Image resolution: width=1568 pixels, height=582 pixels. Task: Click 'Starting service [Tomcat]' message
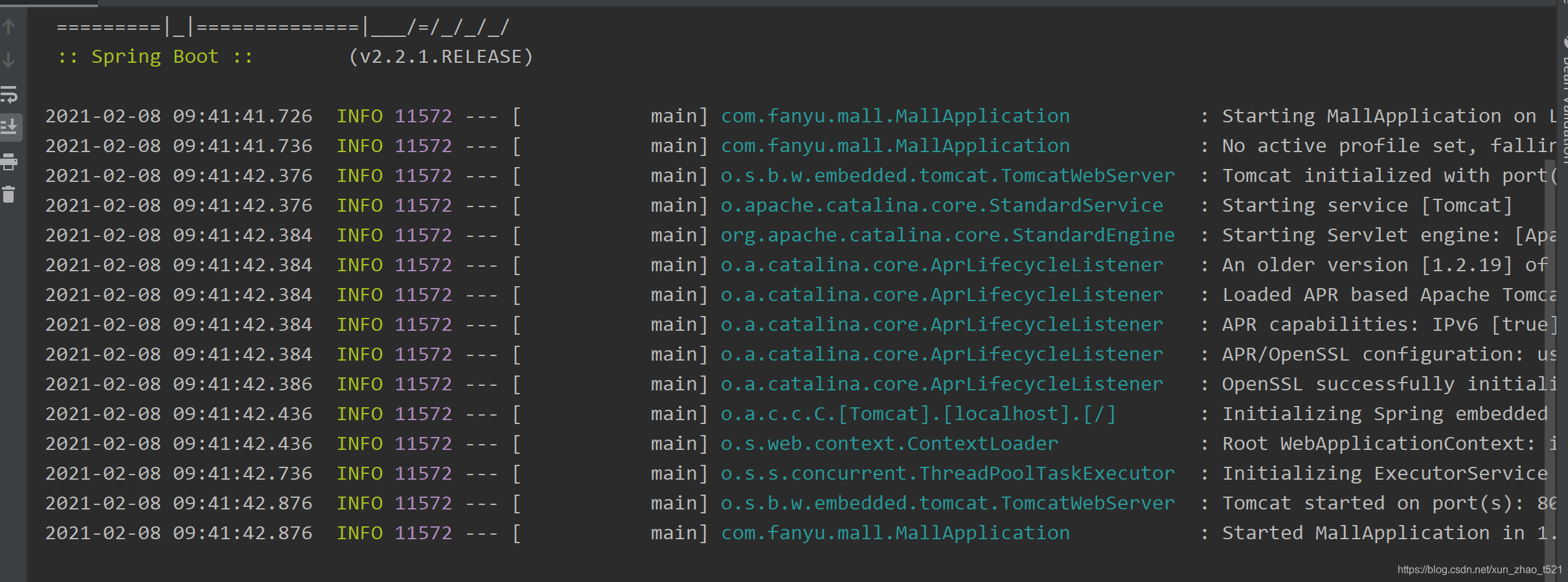point(1367,206)
